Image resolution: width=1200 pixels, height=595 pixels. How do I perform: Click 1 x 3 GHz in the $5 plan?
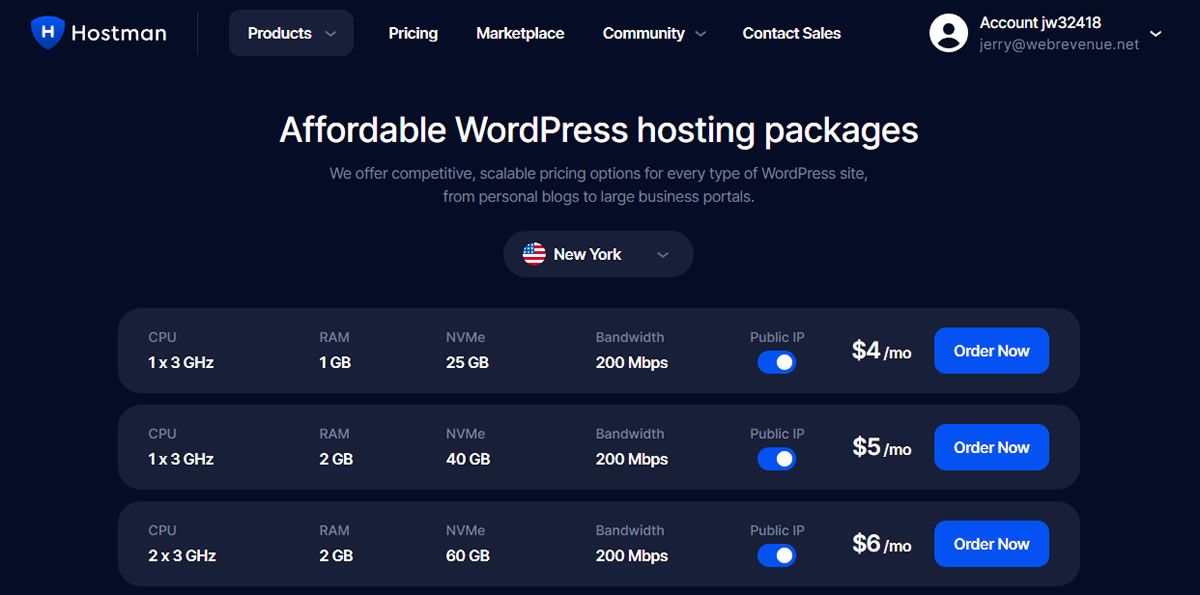[x=181, y=459]
